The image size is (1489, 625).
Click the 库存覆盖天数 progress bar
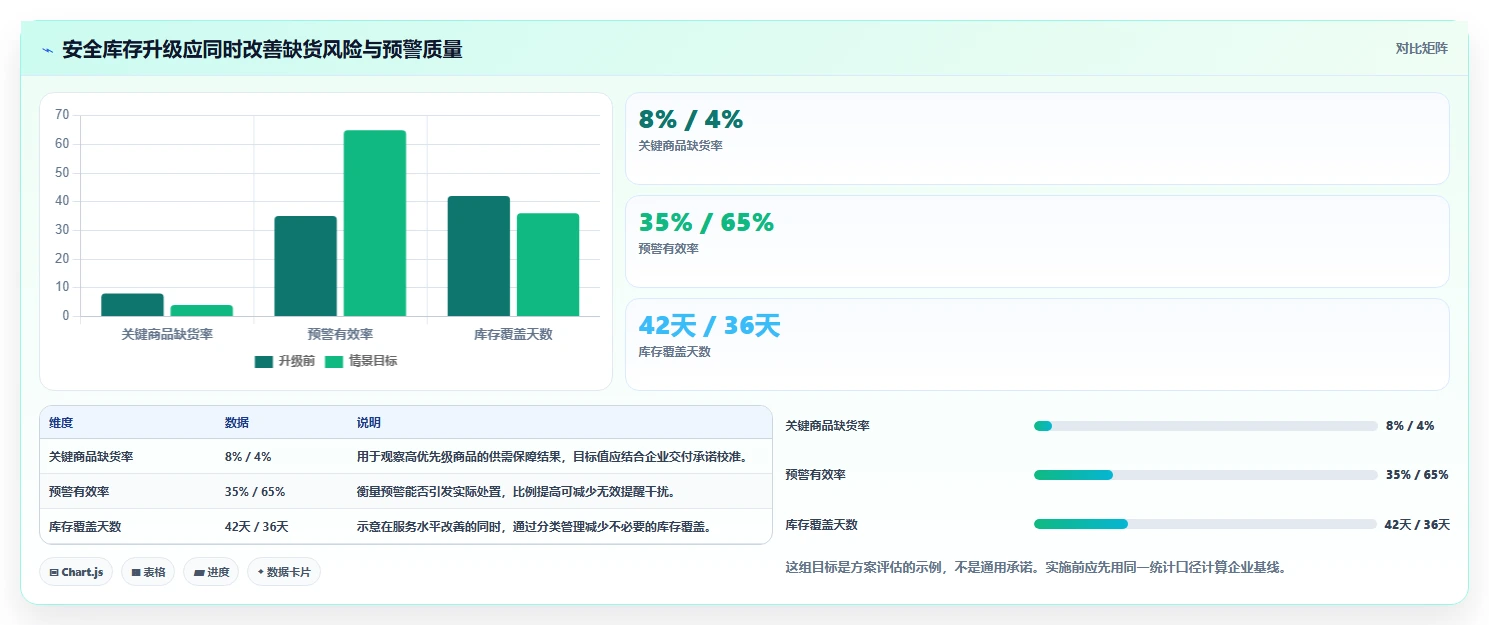click(x=1206, y=524)
